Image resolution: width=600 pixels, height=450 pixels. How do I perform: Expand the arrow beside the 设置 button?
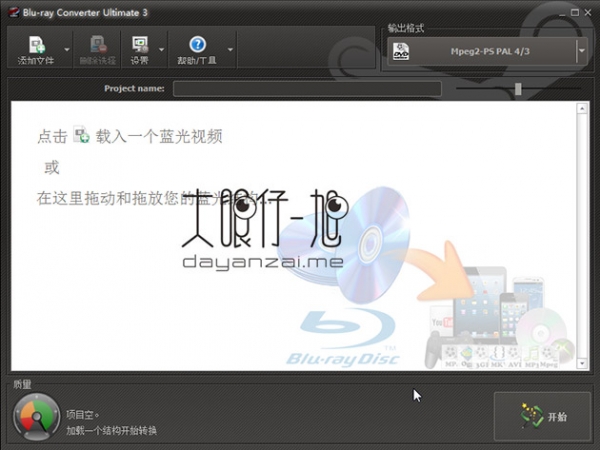point(161,50)
